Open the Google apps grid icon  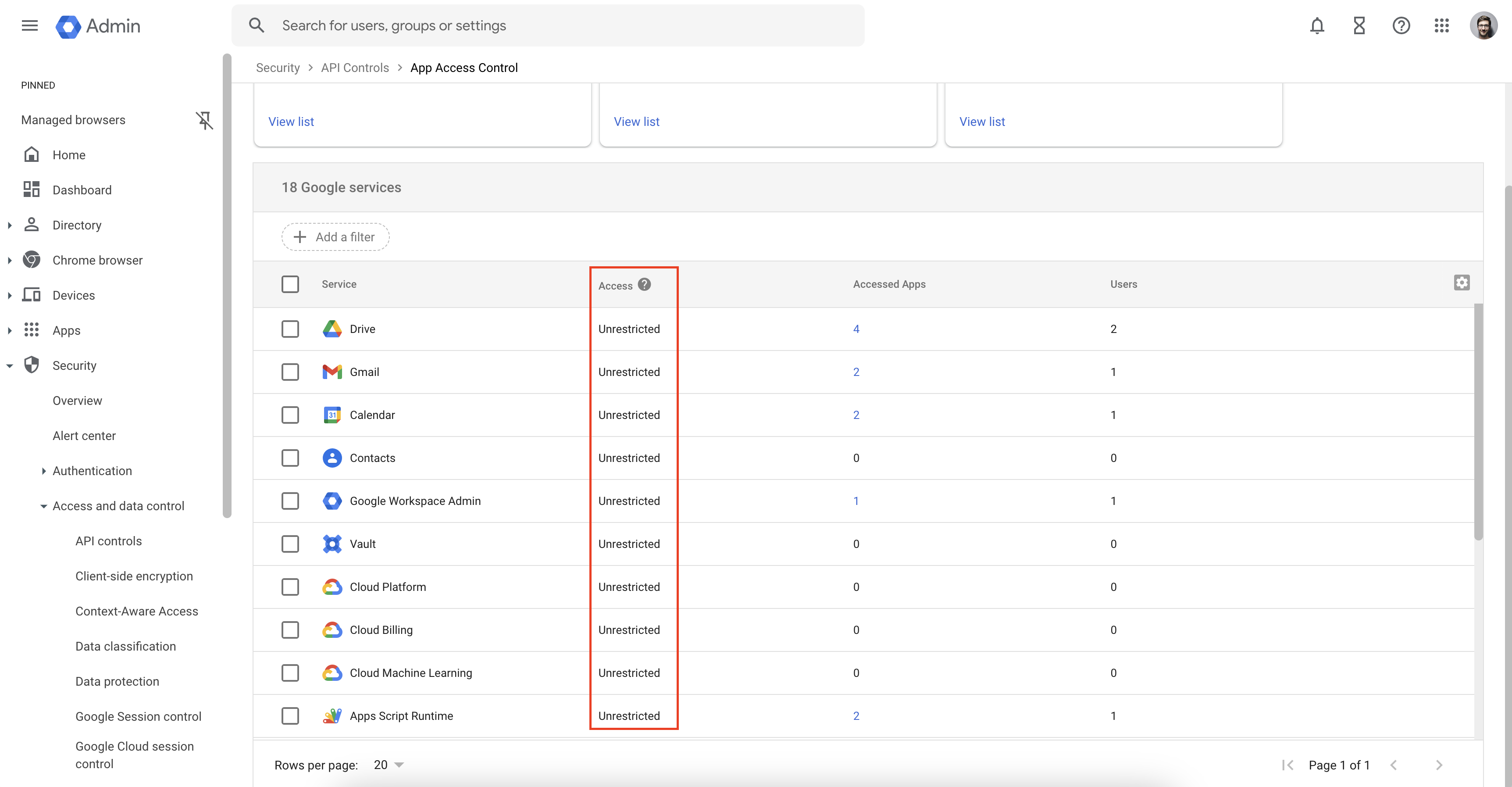[1441, 26]
